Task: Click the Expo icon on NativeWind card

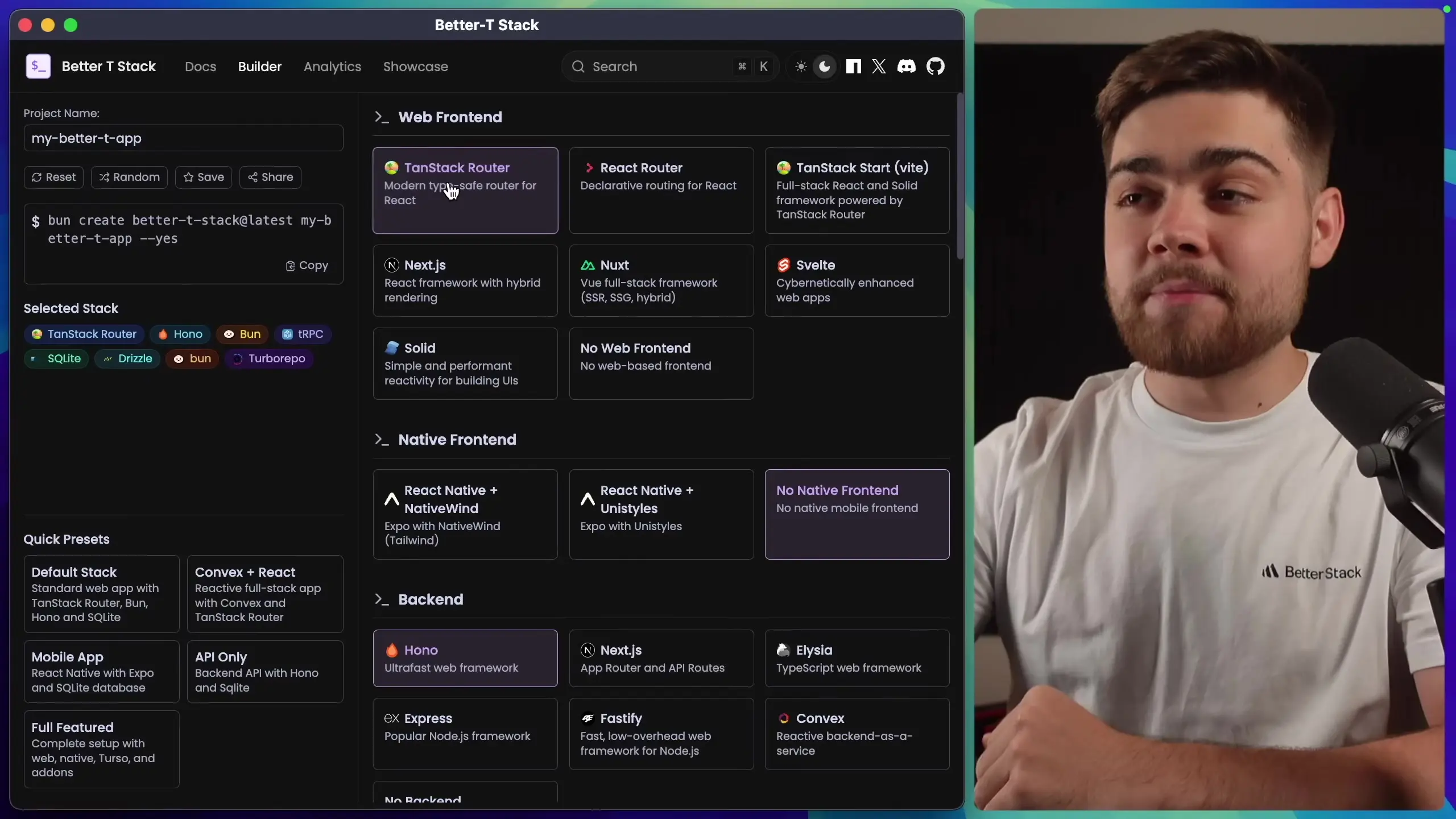Action: tap(392, 499)
